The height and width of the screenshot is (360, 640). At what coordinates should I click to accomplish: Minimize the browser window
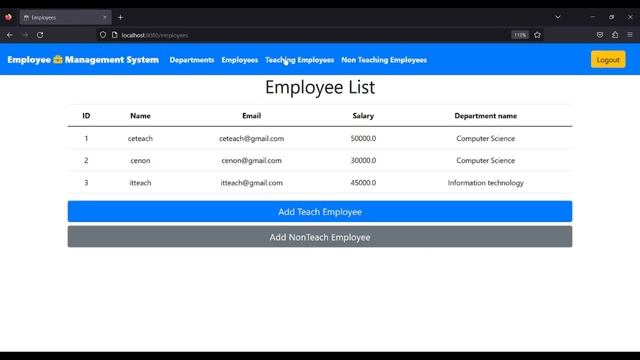pos(592,17)
